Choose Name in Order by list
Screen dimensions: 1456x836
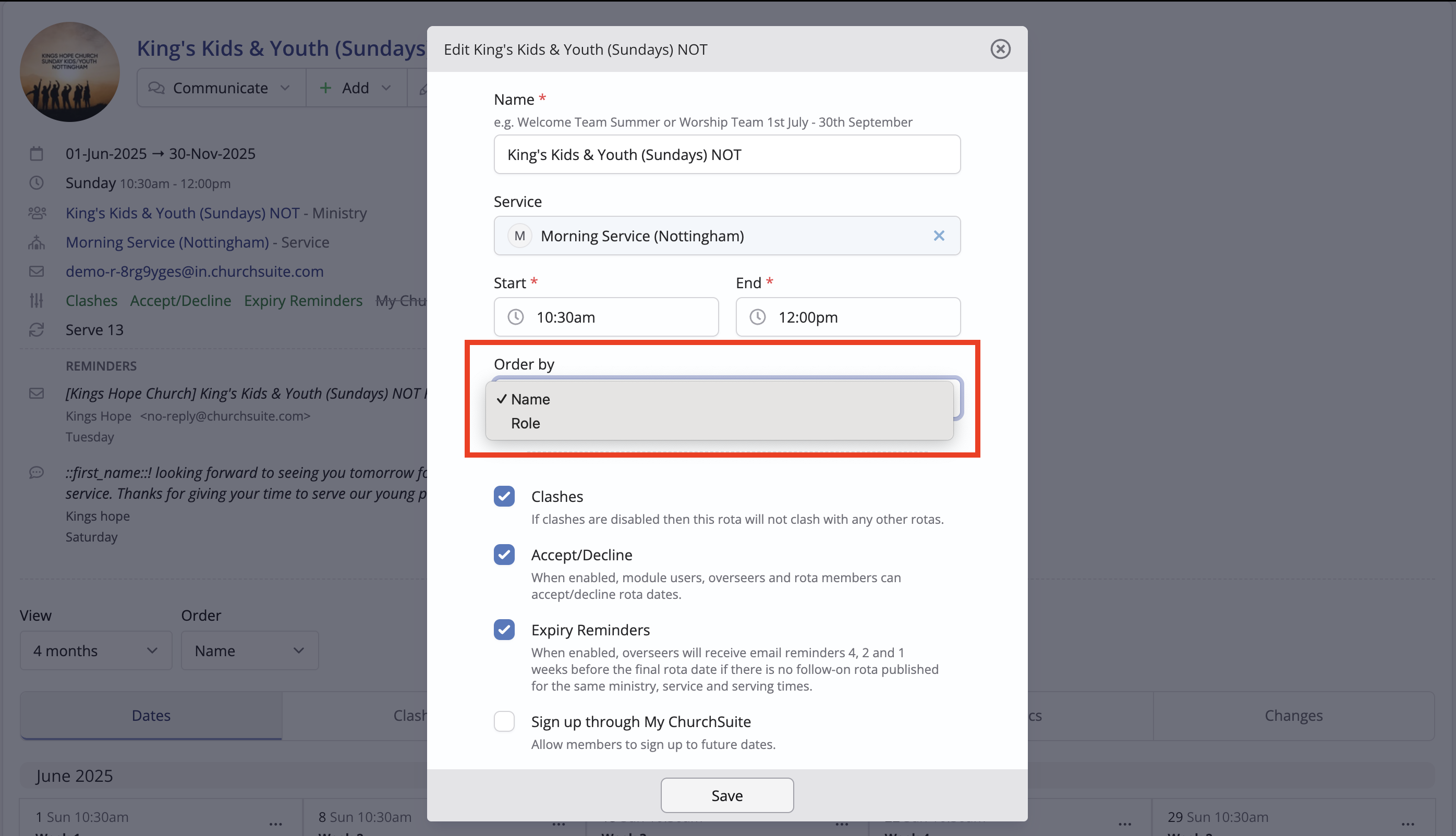pyautogui.click(x=719, y=399)
